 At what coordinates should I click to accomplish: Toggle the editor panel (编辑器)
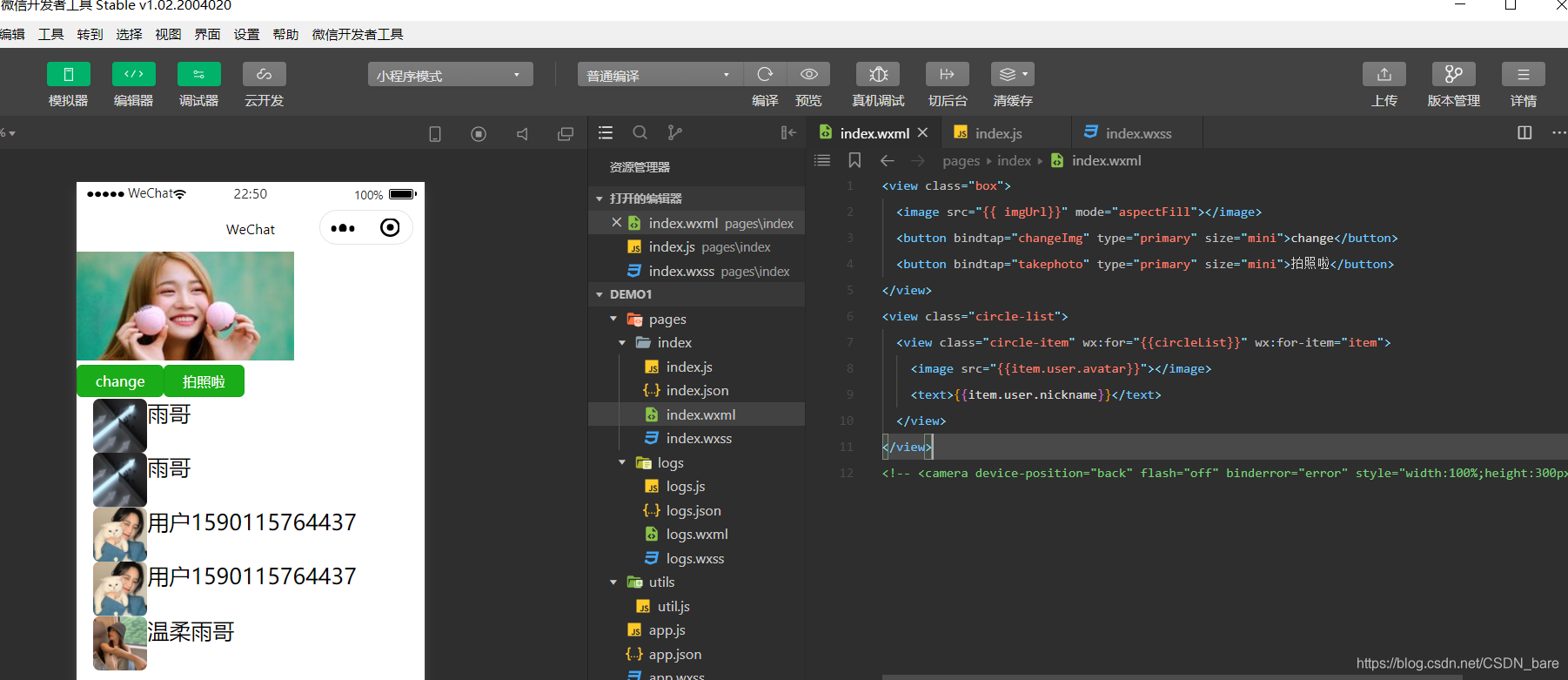tap(133, 74)
